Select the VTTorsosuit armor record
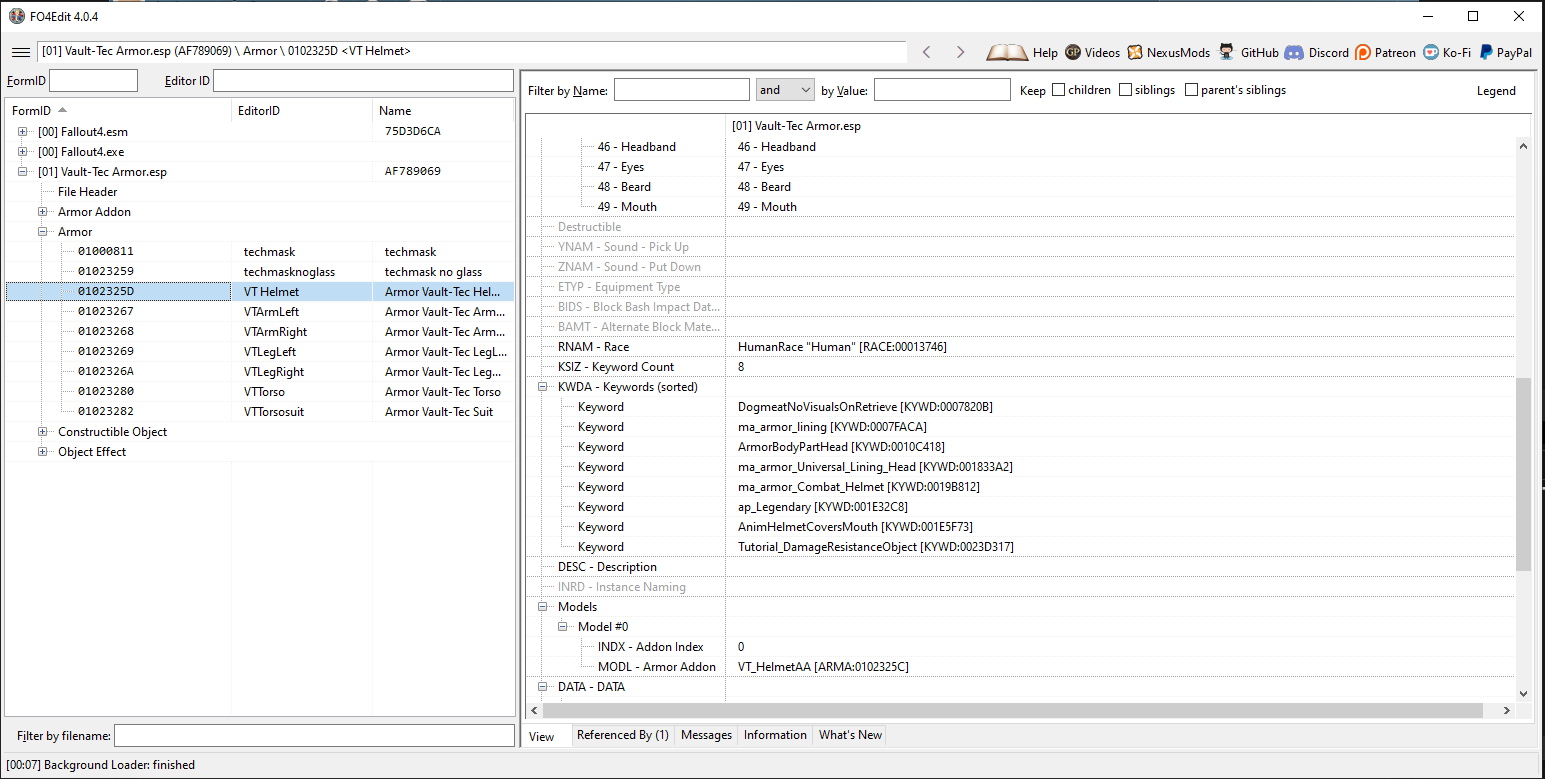Image resolution: width=1545 pixels, height=779 pixels. [260, 412]
